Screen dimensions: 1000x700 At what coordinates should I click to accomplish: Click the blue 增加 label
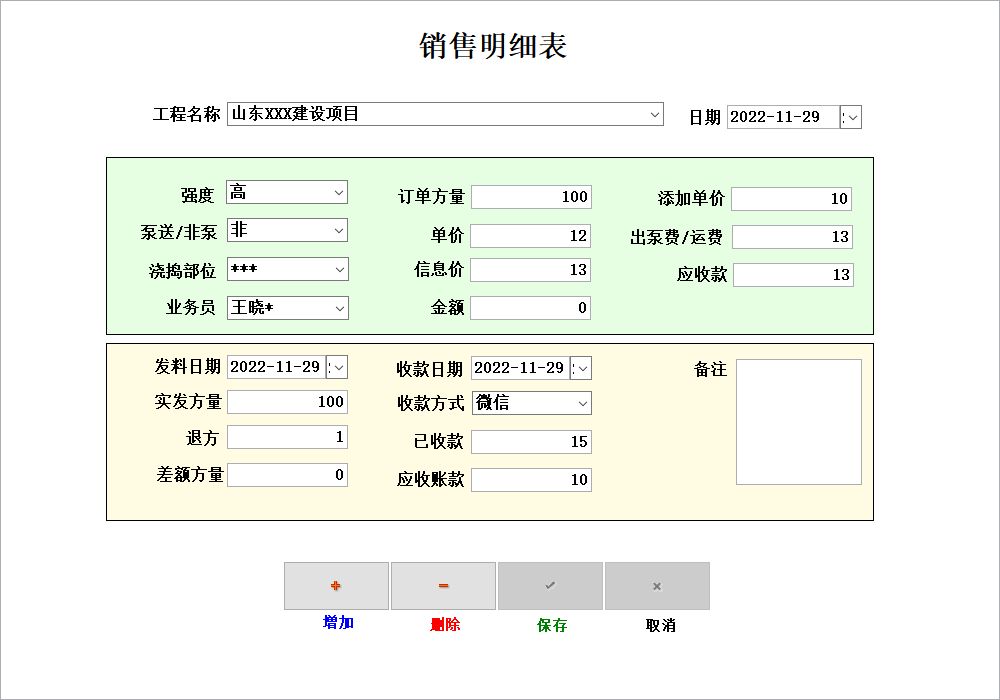point(338,622)
